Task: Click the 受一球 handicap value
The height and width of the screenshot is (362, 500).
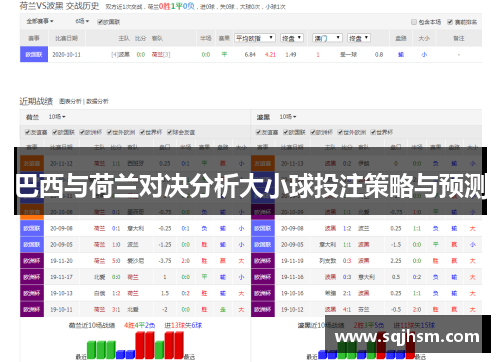Action: pyautogui.click(x=348, y=55)
